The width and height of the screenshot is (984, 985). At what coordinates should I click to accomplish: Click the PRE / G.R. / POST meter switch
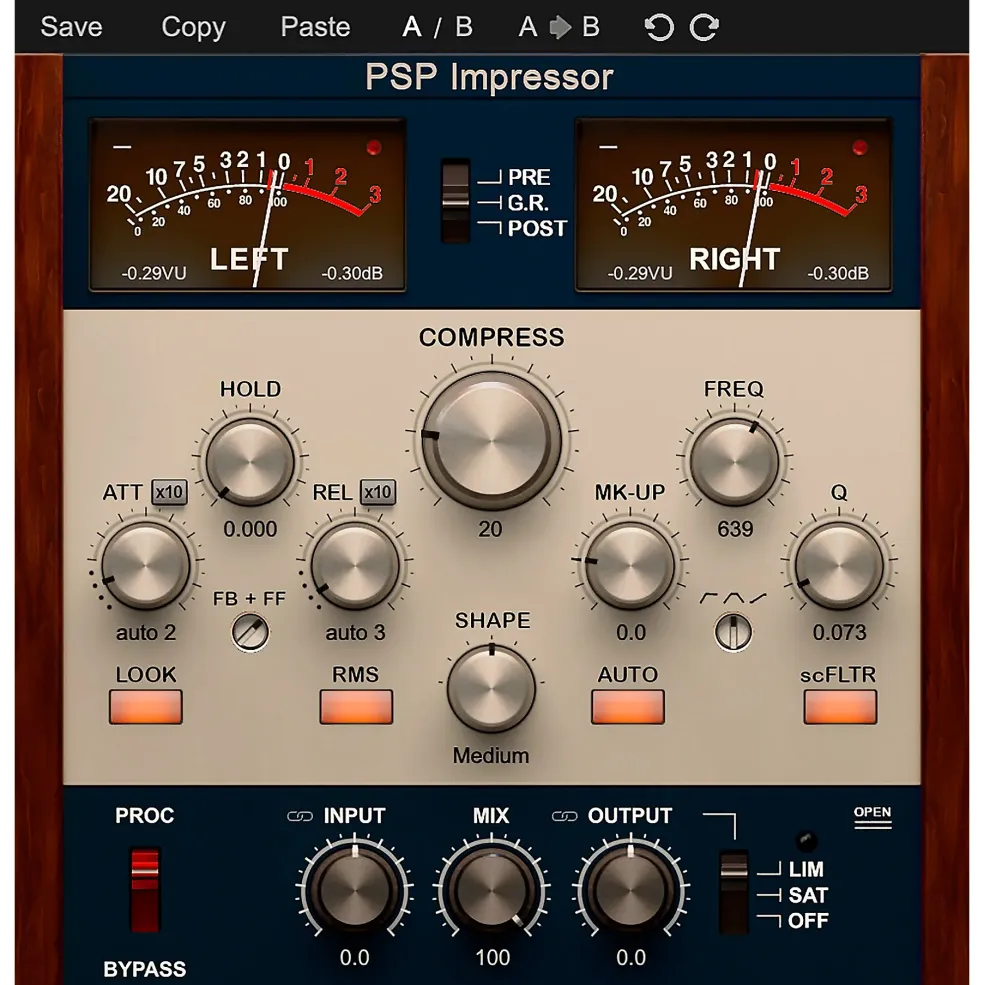(456, 201)
